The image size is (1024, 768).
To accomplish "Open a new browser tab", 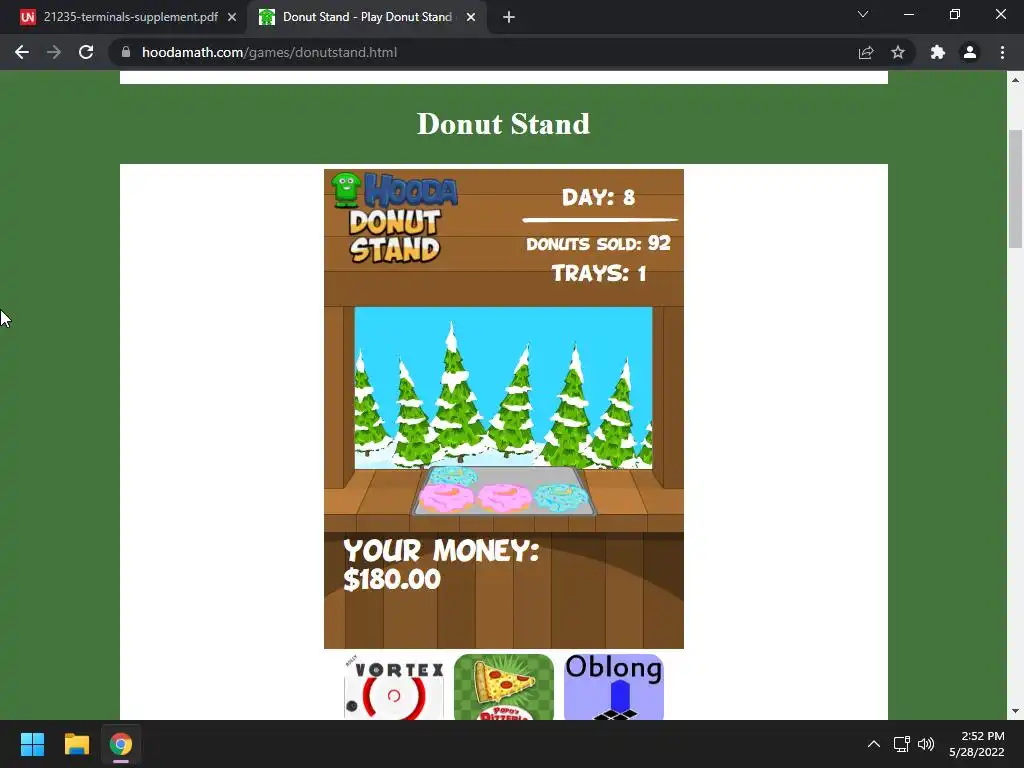I will 509,17.
